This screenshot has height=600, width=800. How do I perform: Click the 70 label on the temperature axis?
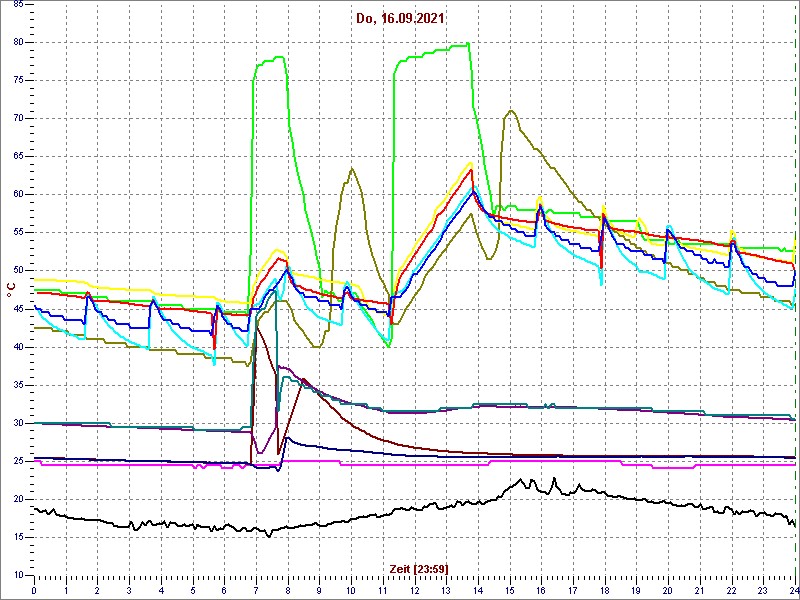point(17,118)
